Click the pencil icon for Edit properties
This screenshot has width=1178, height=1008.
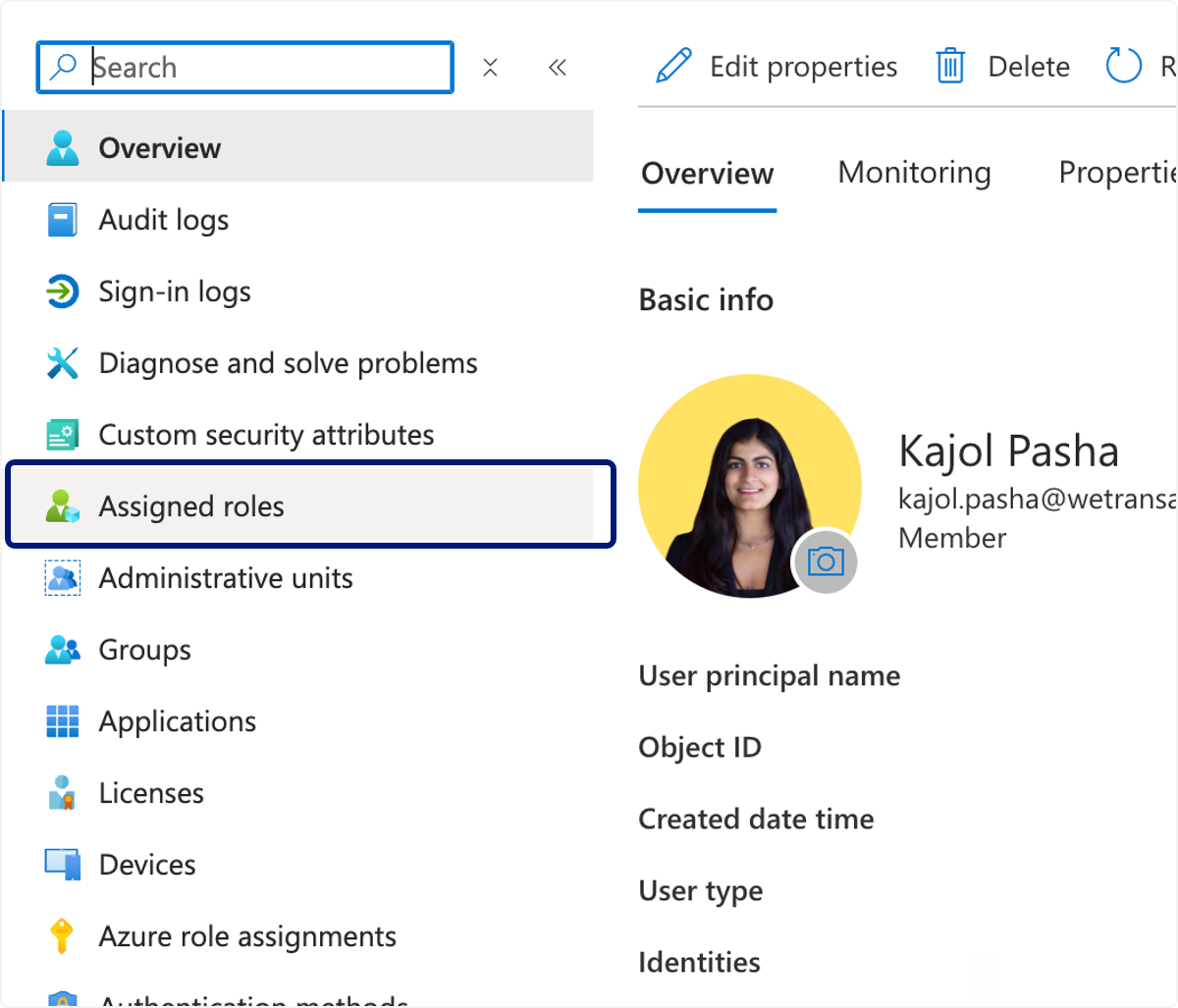pos(673,67)
